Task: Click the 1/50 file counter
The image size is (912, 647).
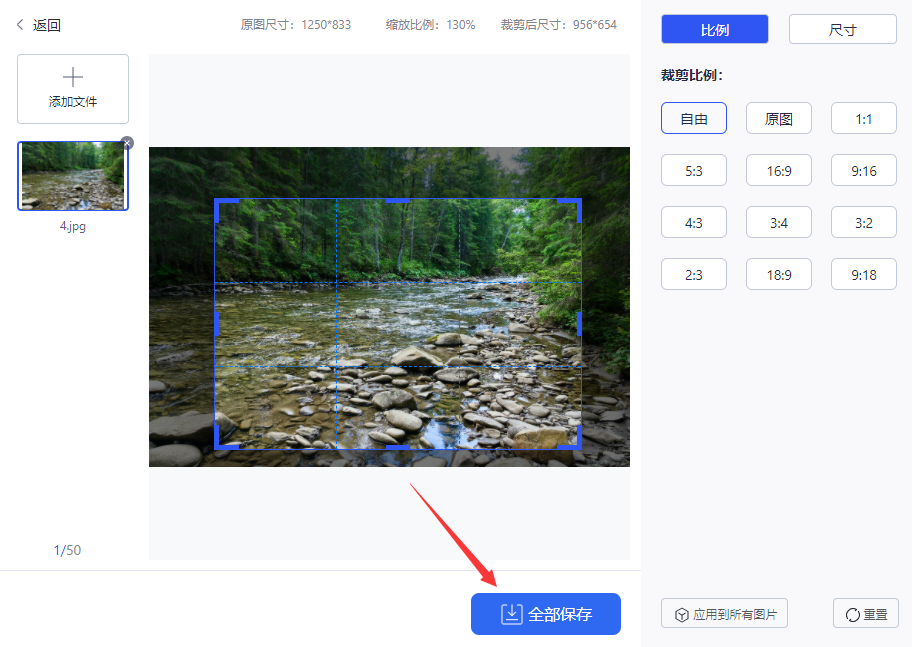Action: (67, 550)
